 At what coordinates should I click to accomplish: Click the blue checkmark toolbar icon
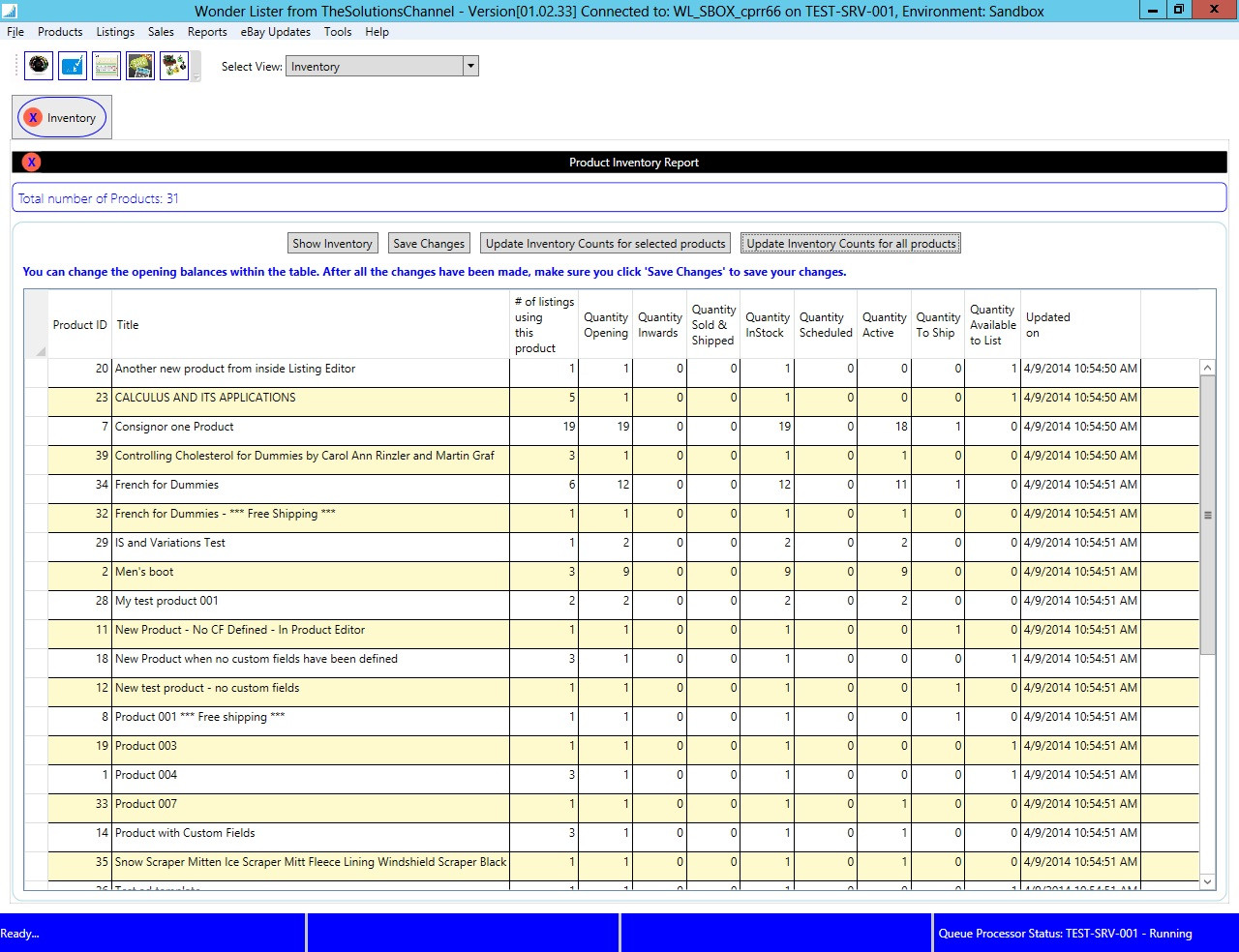click(73, 66)
